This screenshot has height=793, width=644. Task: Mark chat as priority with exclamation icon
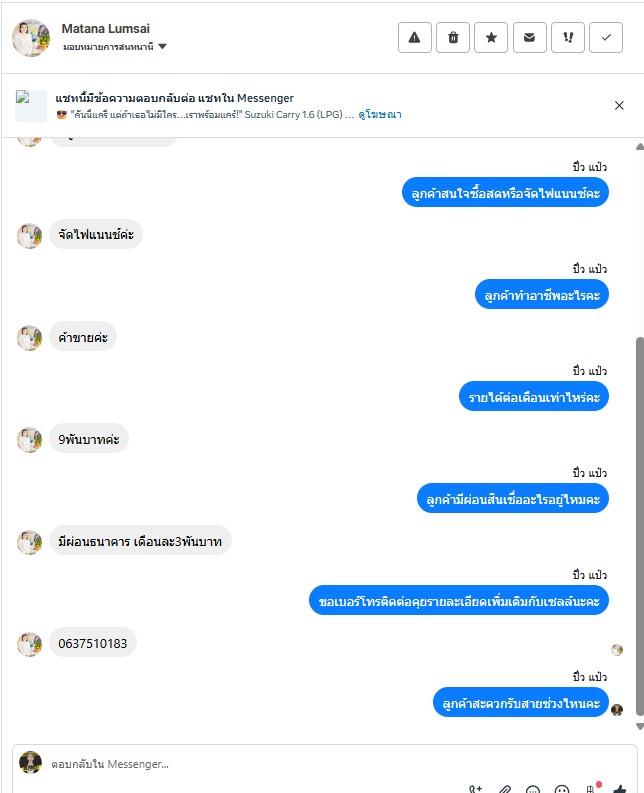568,37
